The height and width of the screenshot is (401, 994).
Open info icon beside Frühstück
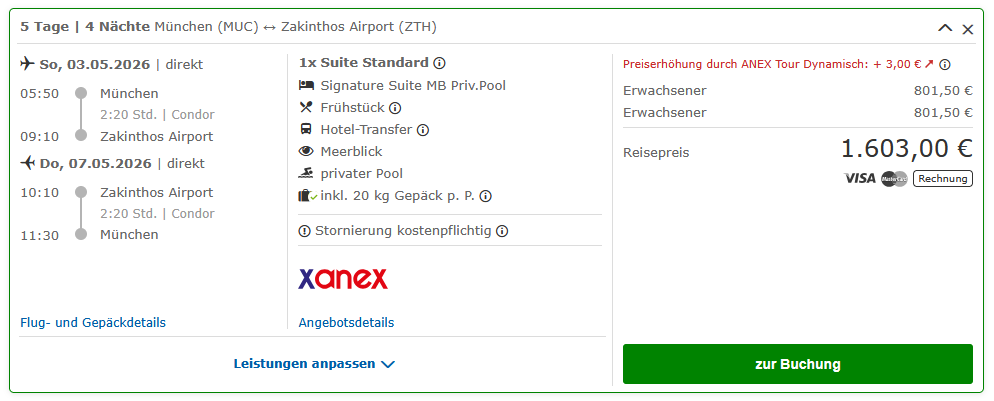(x=395, y=108)
